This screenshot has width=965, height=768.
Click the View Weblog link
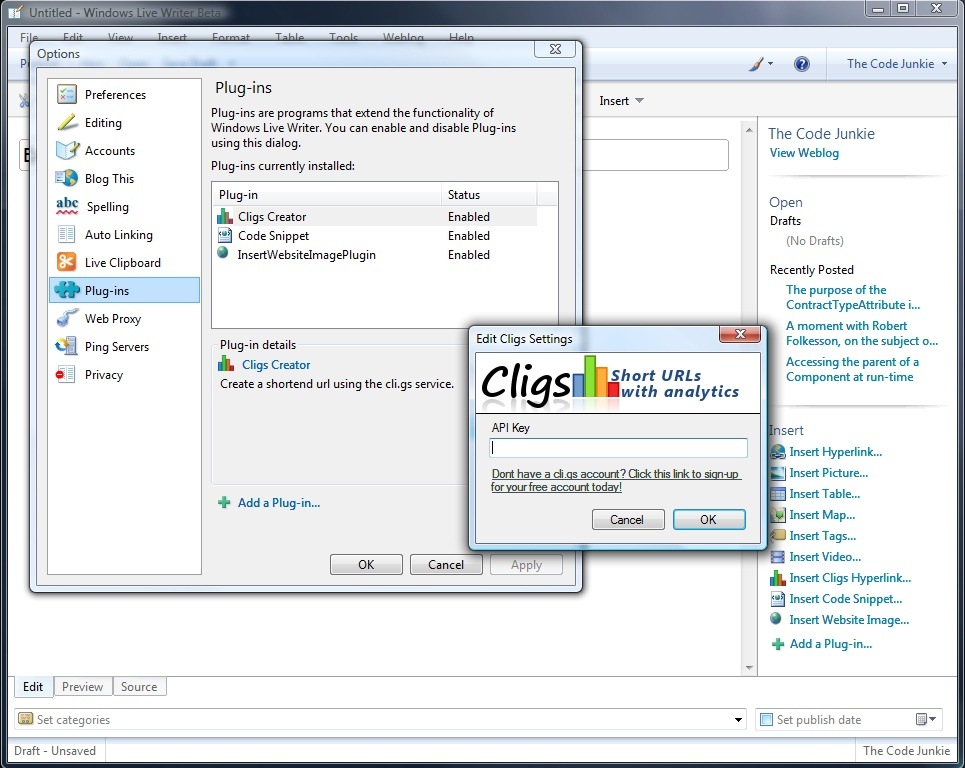pos(804,153)
